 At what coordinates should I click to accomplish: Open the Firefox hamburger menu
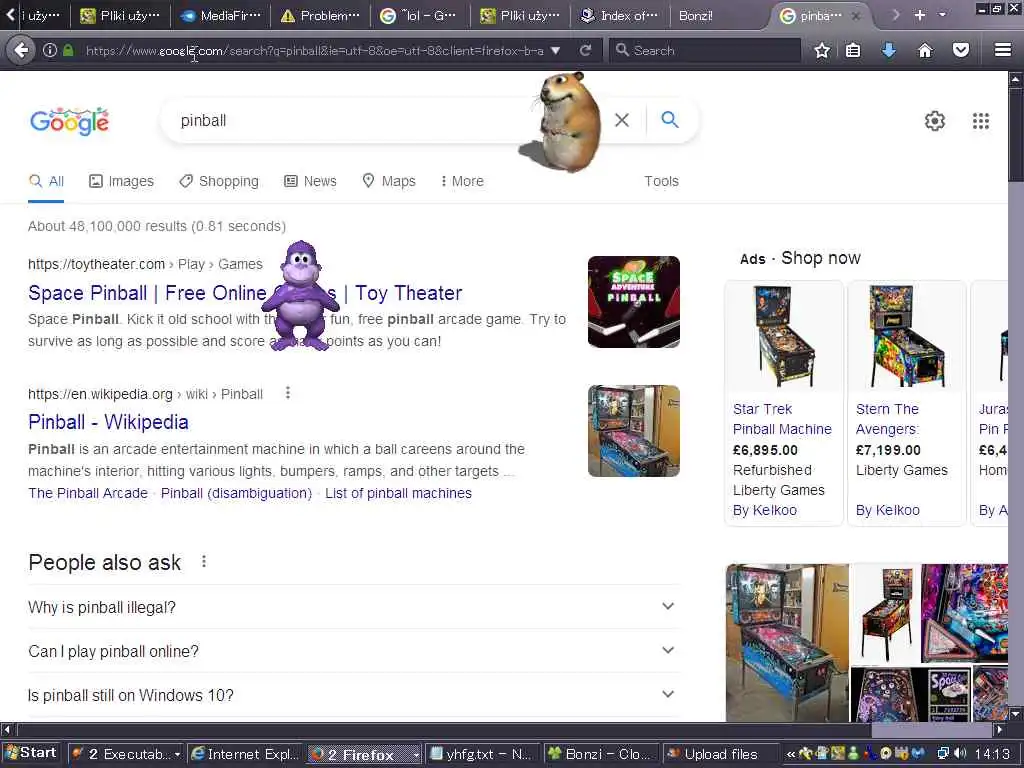tap(1003, 50)
